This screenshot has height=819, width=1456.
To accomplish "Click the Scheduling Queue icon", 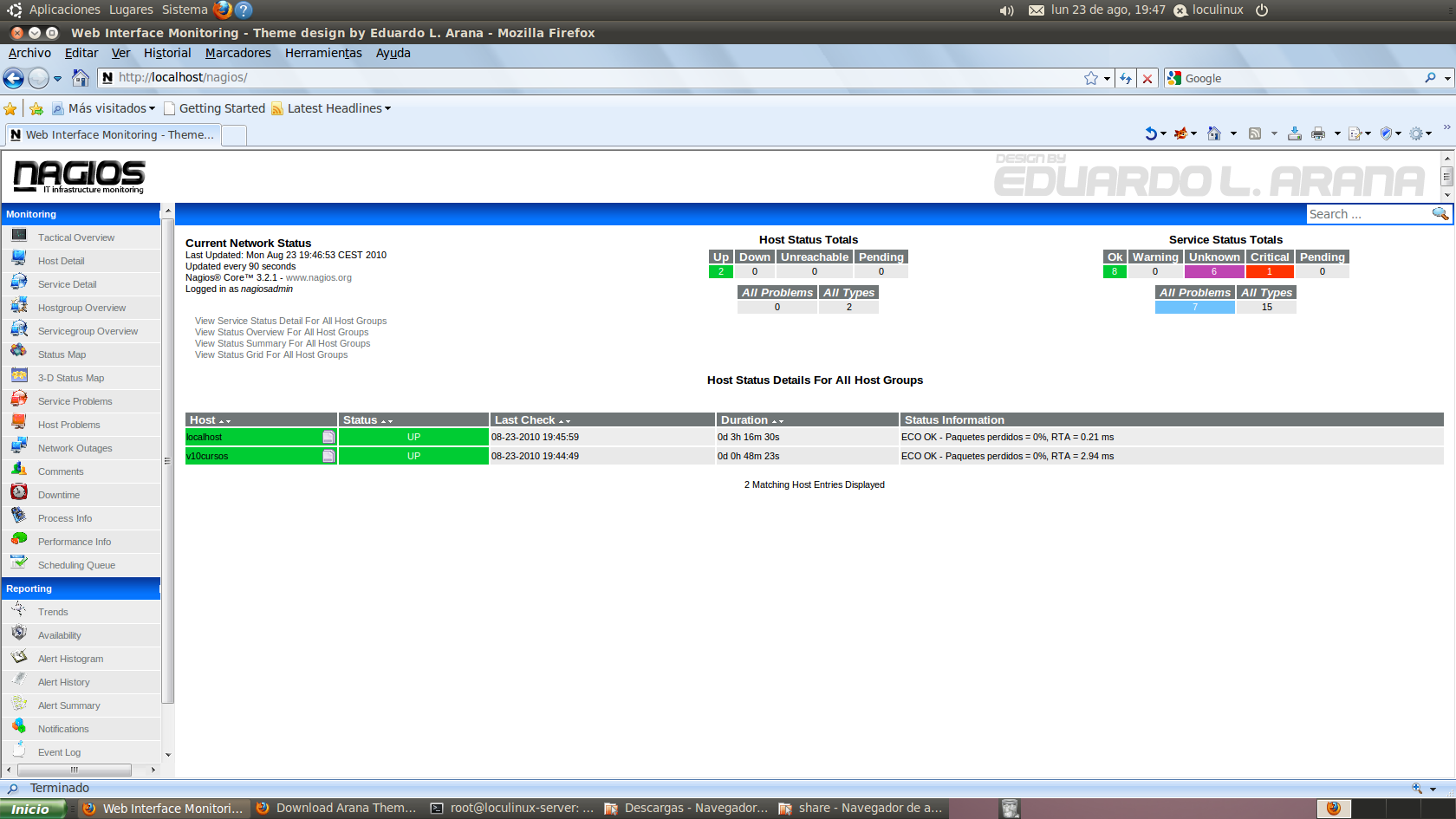I will 19,563.
